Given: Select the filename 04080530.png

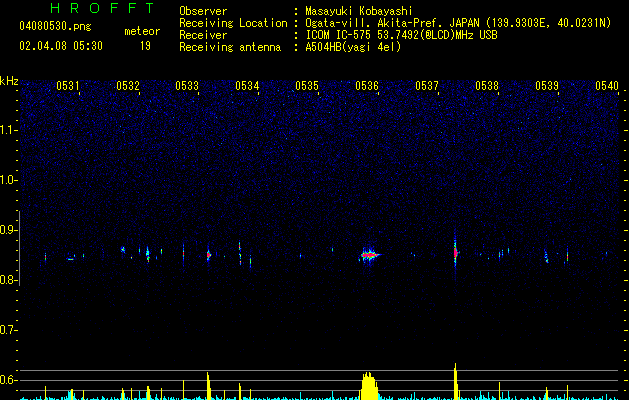Looking at the screenshot, I should 55,27.
